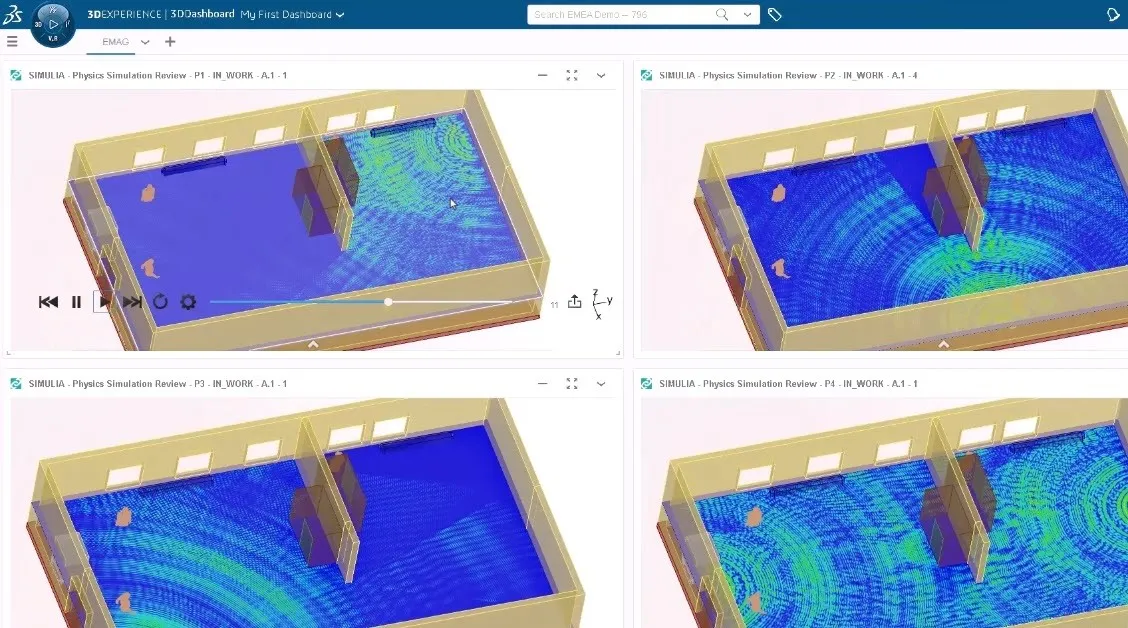Open the search options dropdown arrow
This screenshot has width=1128, height=628.
[747, 15]
